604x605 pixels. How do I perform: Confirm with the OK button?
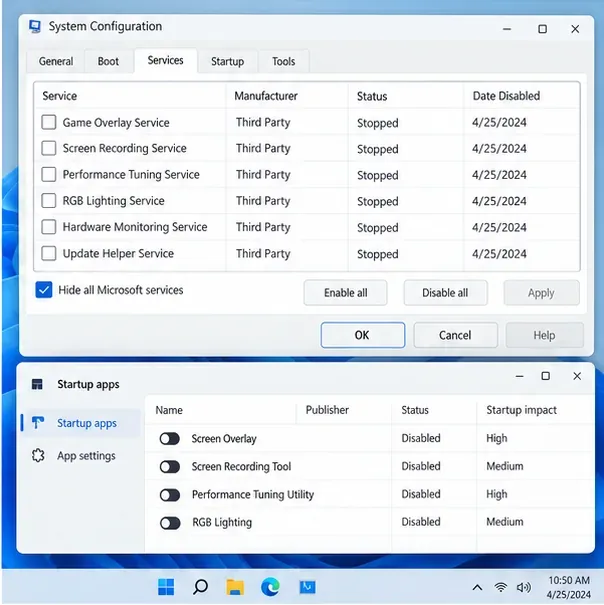point(362,335)
